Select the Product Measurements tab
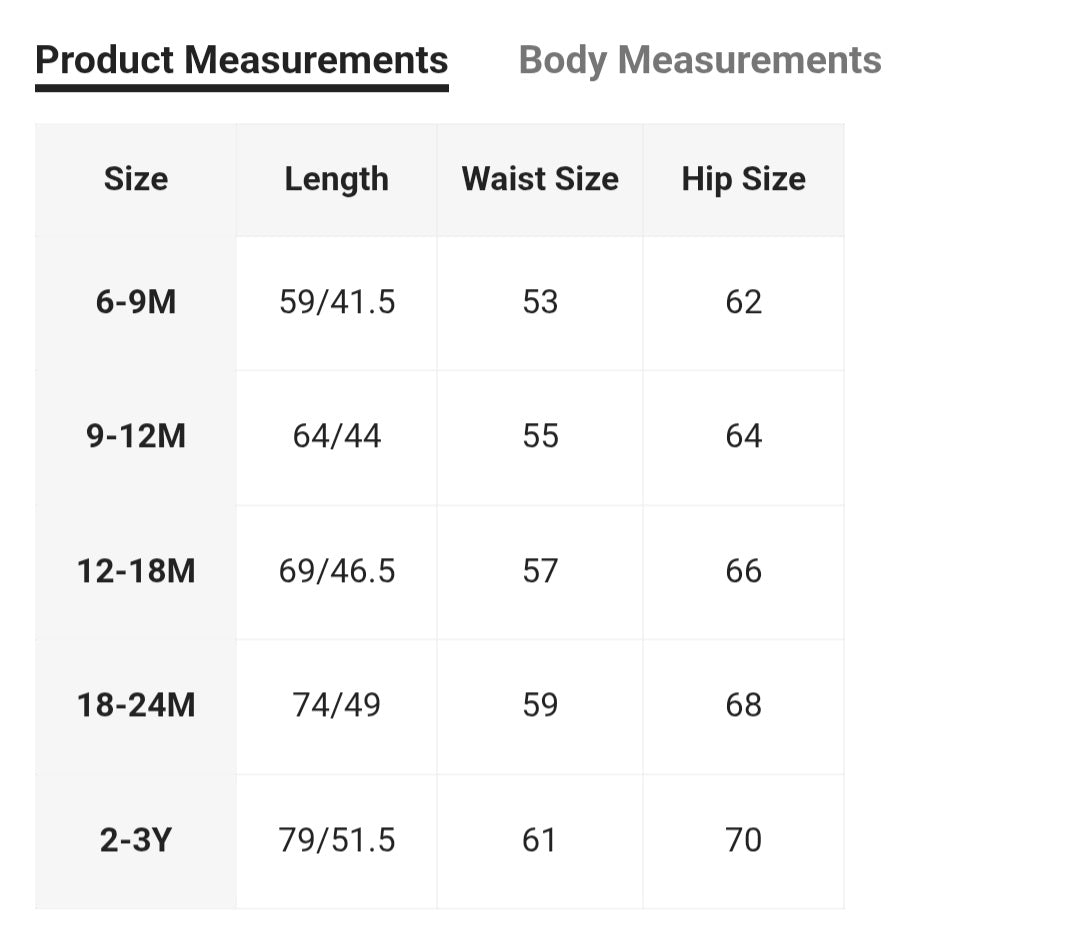This screenshot has width=1080, height=928. pos(241,60)
